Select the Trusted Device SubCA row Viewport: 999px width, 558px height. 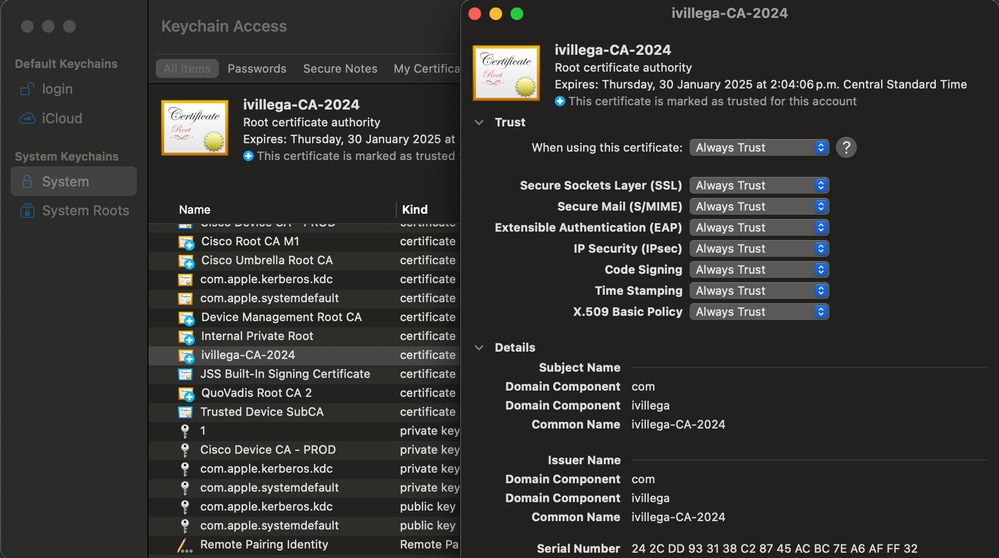click(305, 412)
